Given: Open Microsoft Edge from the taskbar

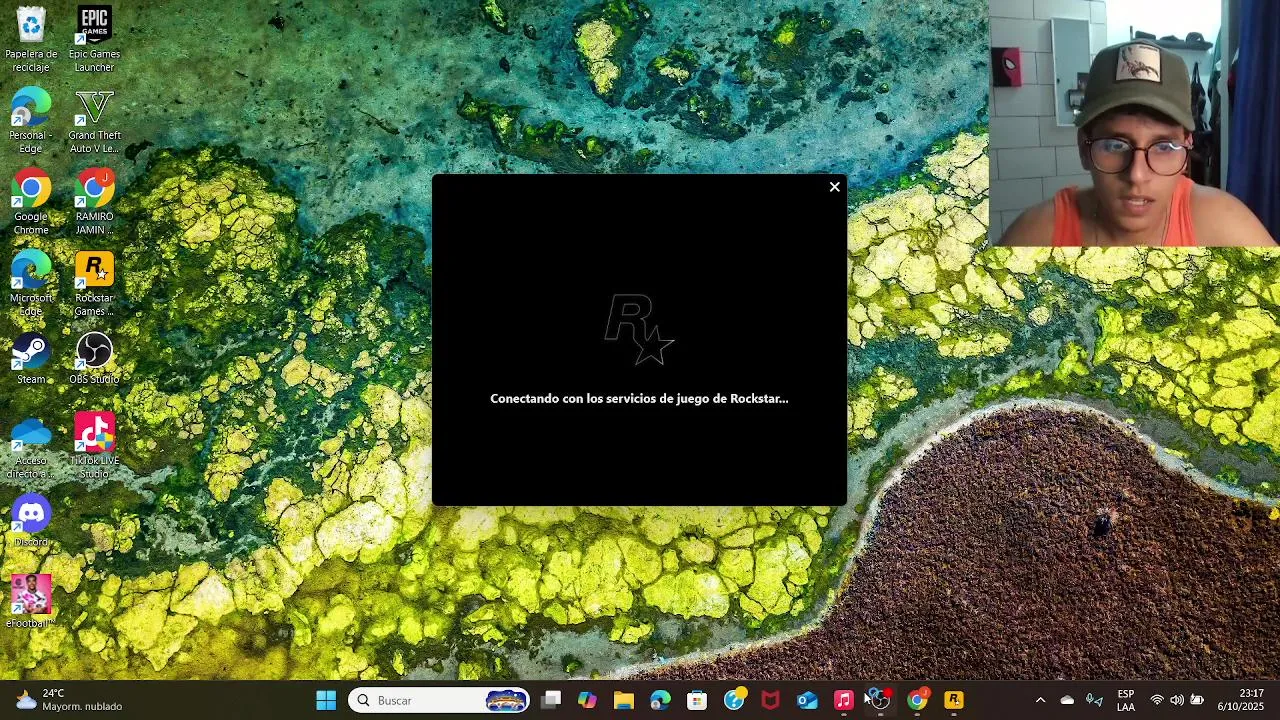Looking at the screenshot, I should click(660, 700).
